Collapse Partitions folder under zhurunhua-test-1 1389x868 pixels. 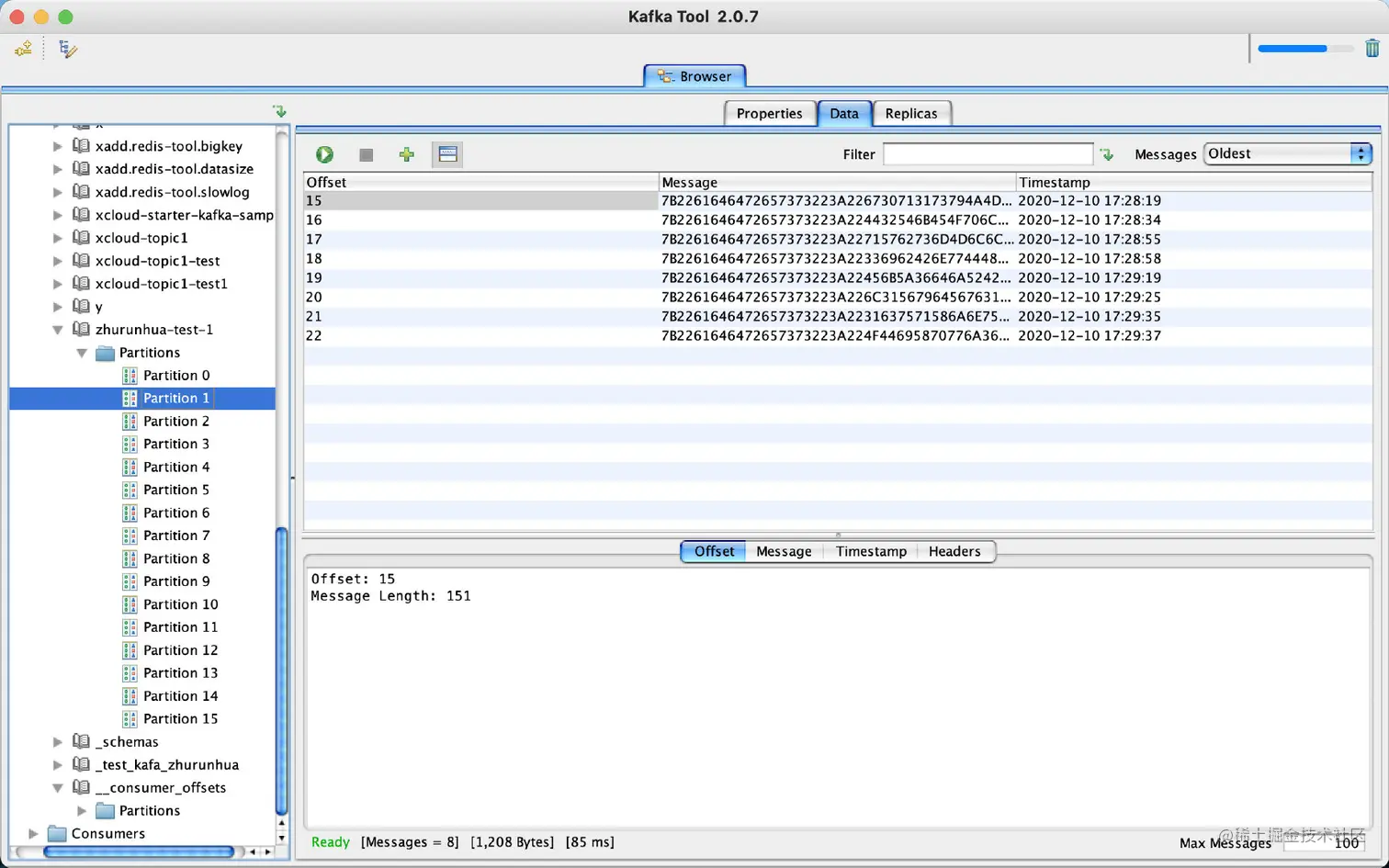tap(81, 353)
